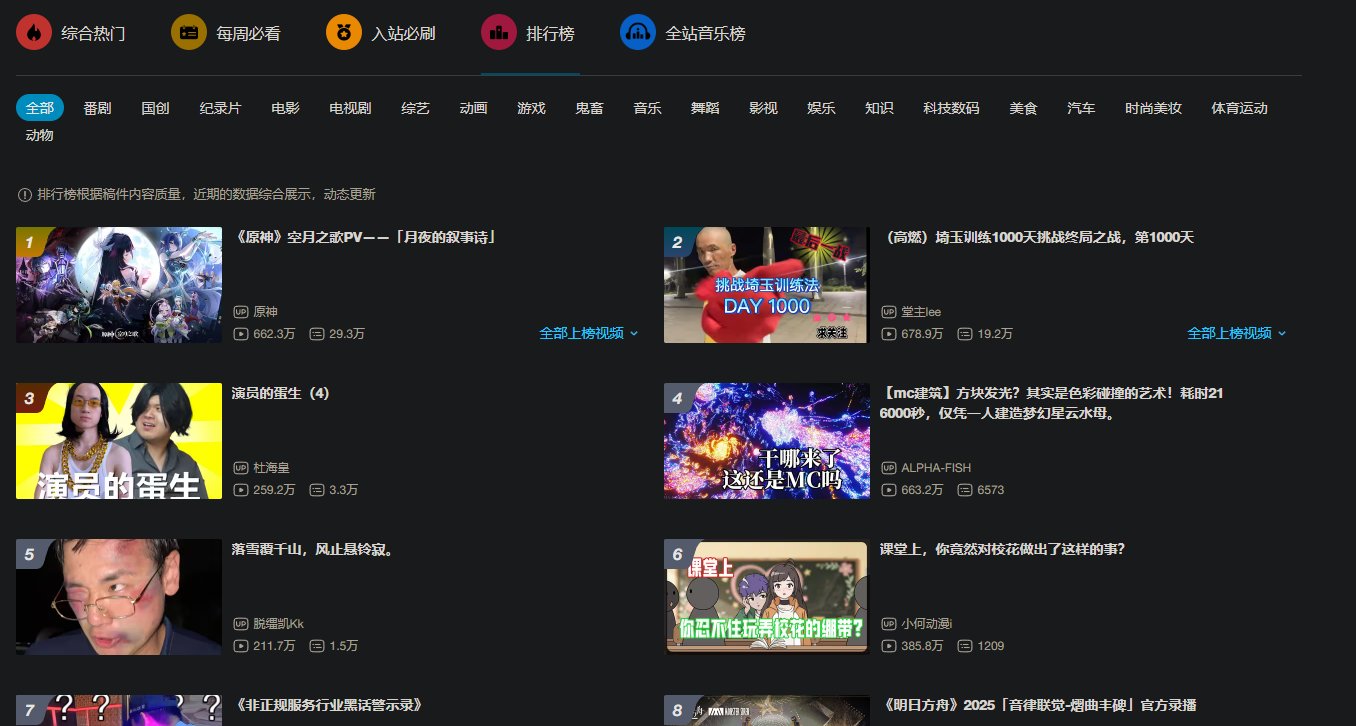Viewport: 1356px width, 726px height.
Task: Filter by the 汽车 category
Action: [x=1082, y=108]
